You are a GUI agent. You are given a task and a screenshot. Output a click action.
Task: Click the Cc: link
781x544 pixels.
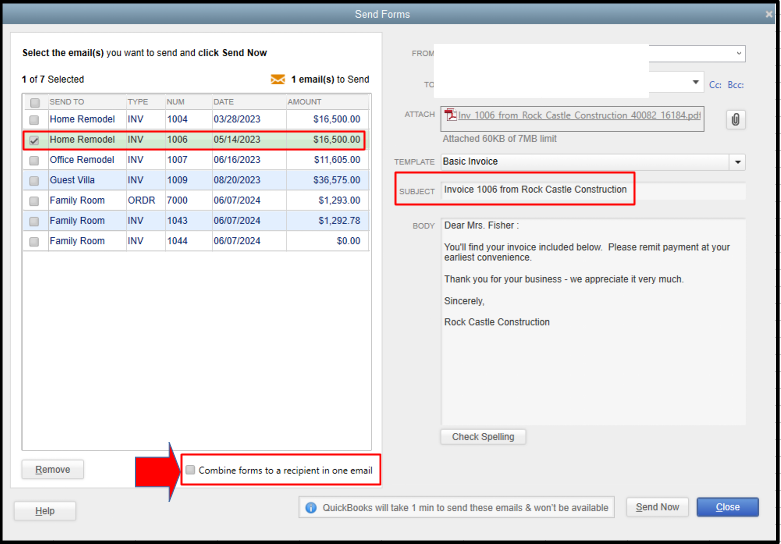click(x=715, y=85)
